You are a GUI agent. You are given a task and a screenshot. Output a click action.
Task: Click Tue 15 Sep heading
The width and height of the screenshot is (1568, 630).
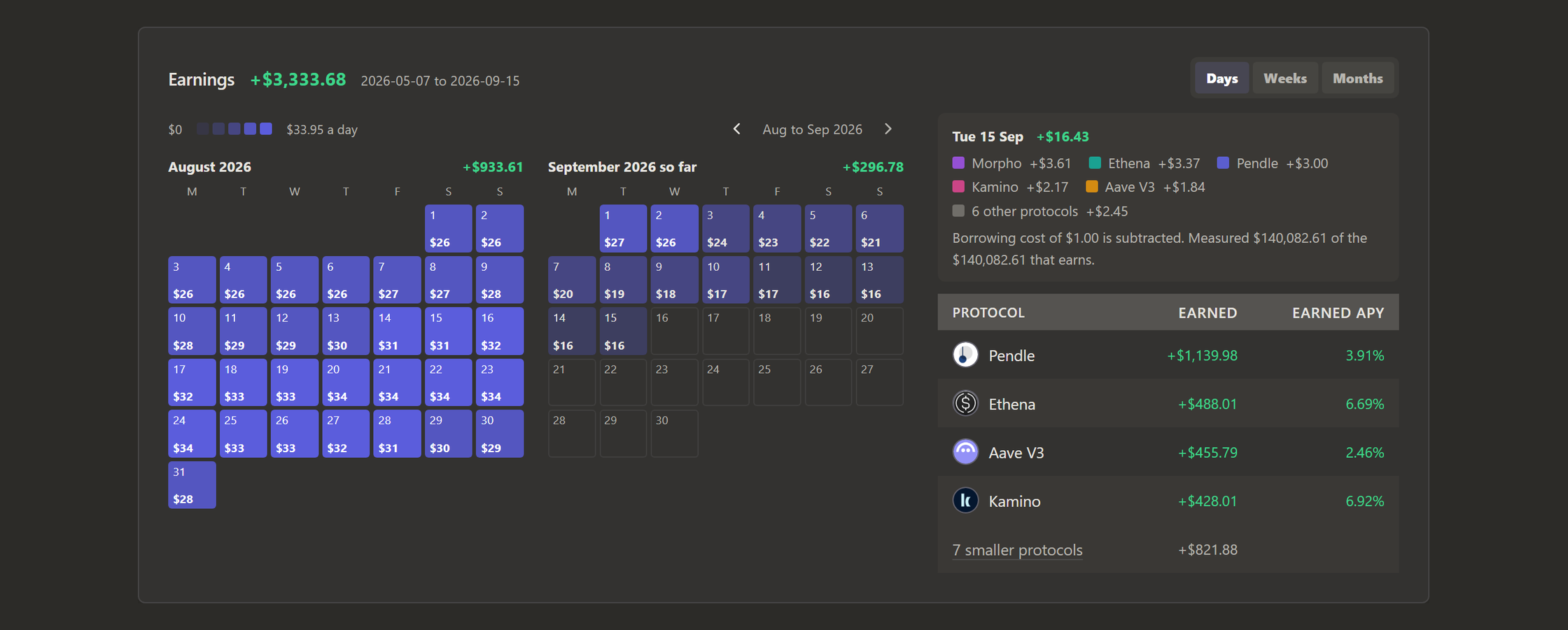[x=988, y=136]
